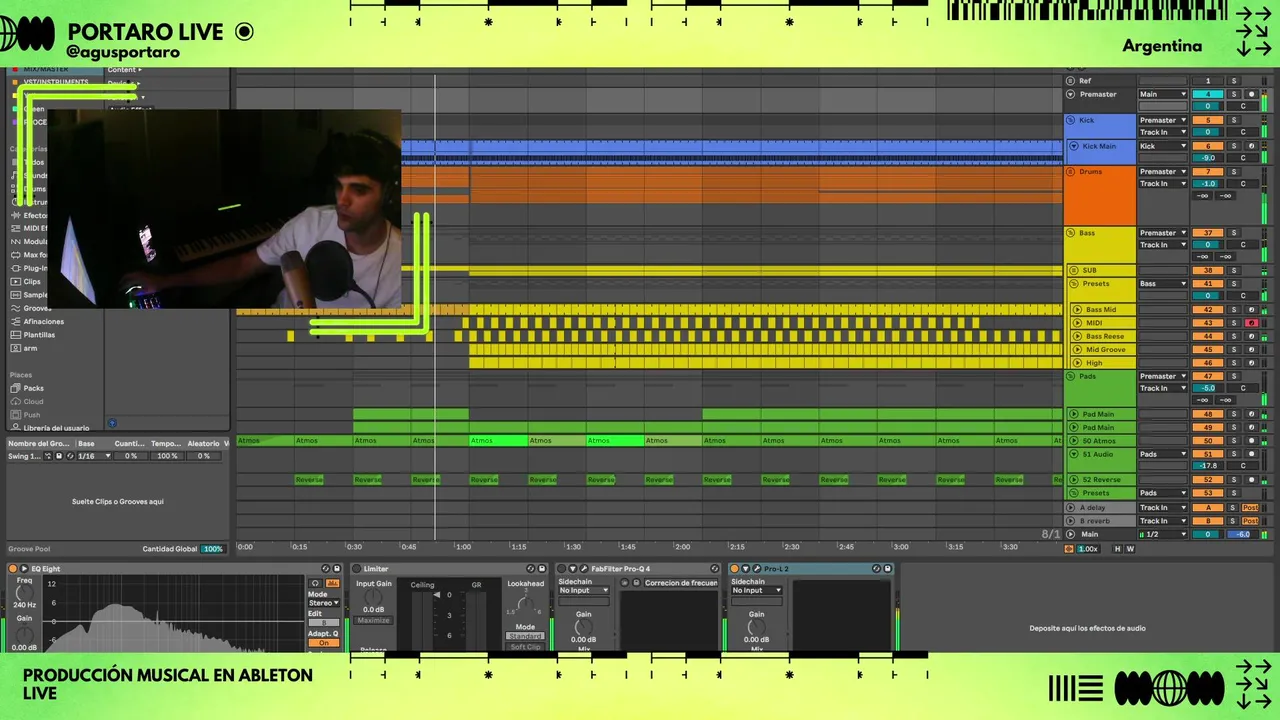Unfold the Mid Groove track

click(1077, 349)
